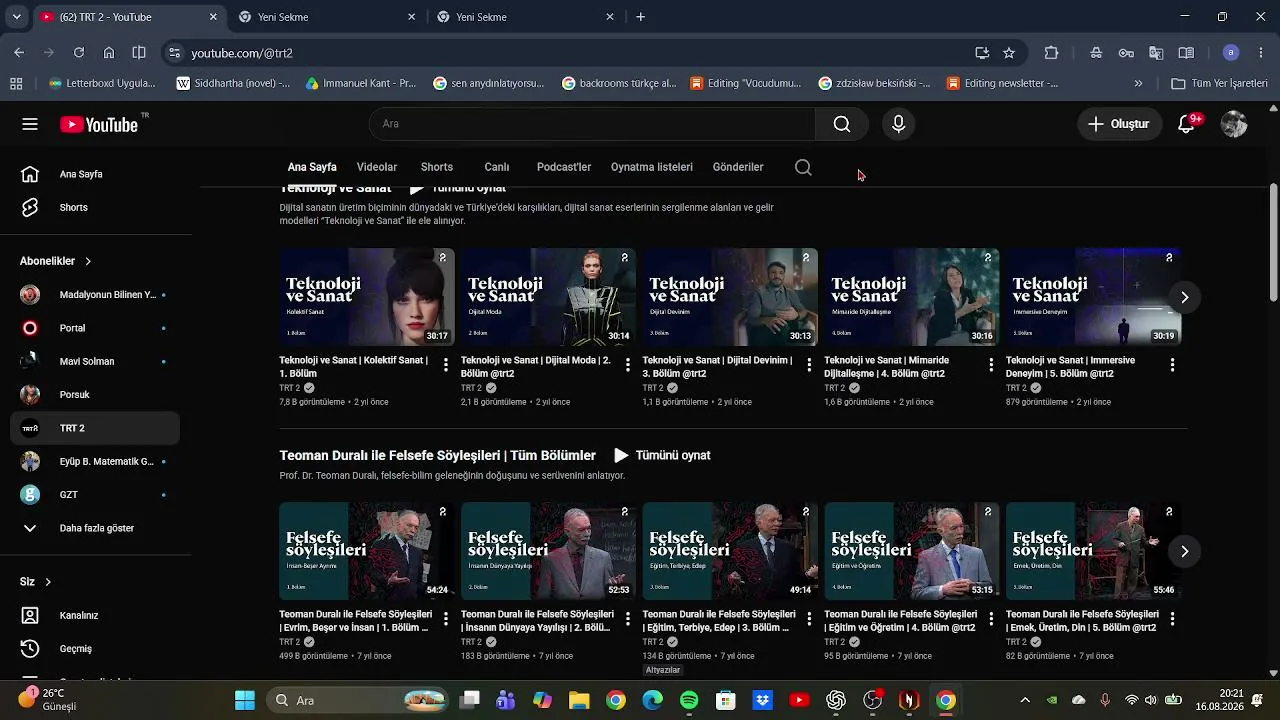Open the Oynatma listeleri tab
1280x720 pixels.
click(x=652, y=167)
